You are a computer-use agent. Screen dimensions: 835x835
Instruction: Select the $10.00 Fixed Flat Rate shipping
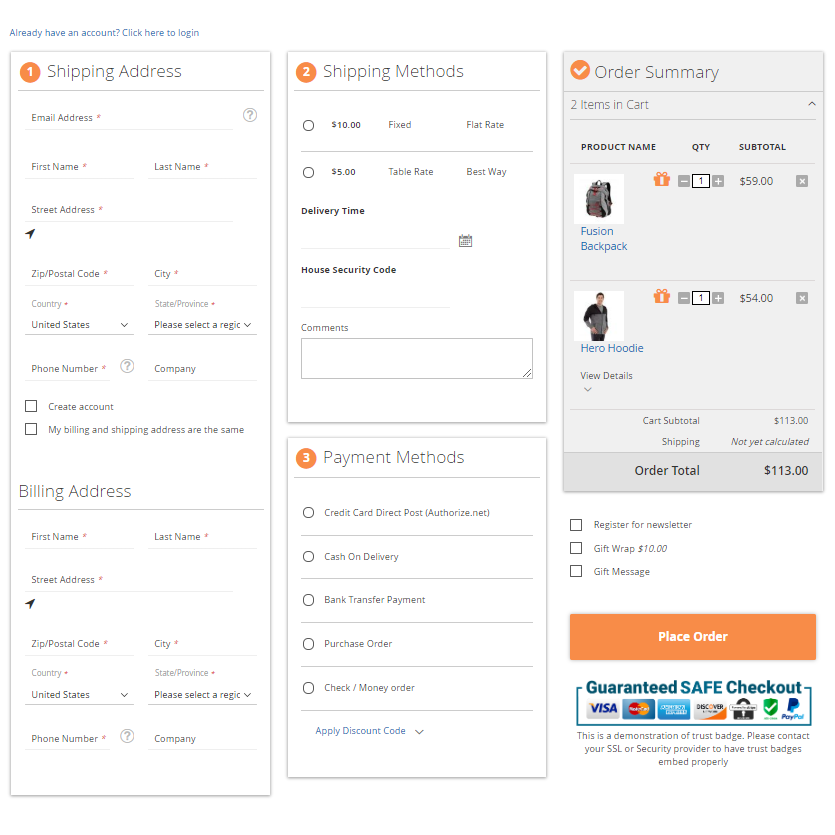click(x=308, y=126)
